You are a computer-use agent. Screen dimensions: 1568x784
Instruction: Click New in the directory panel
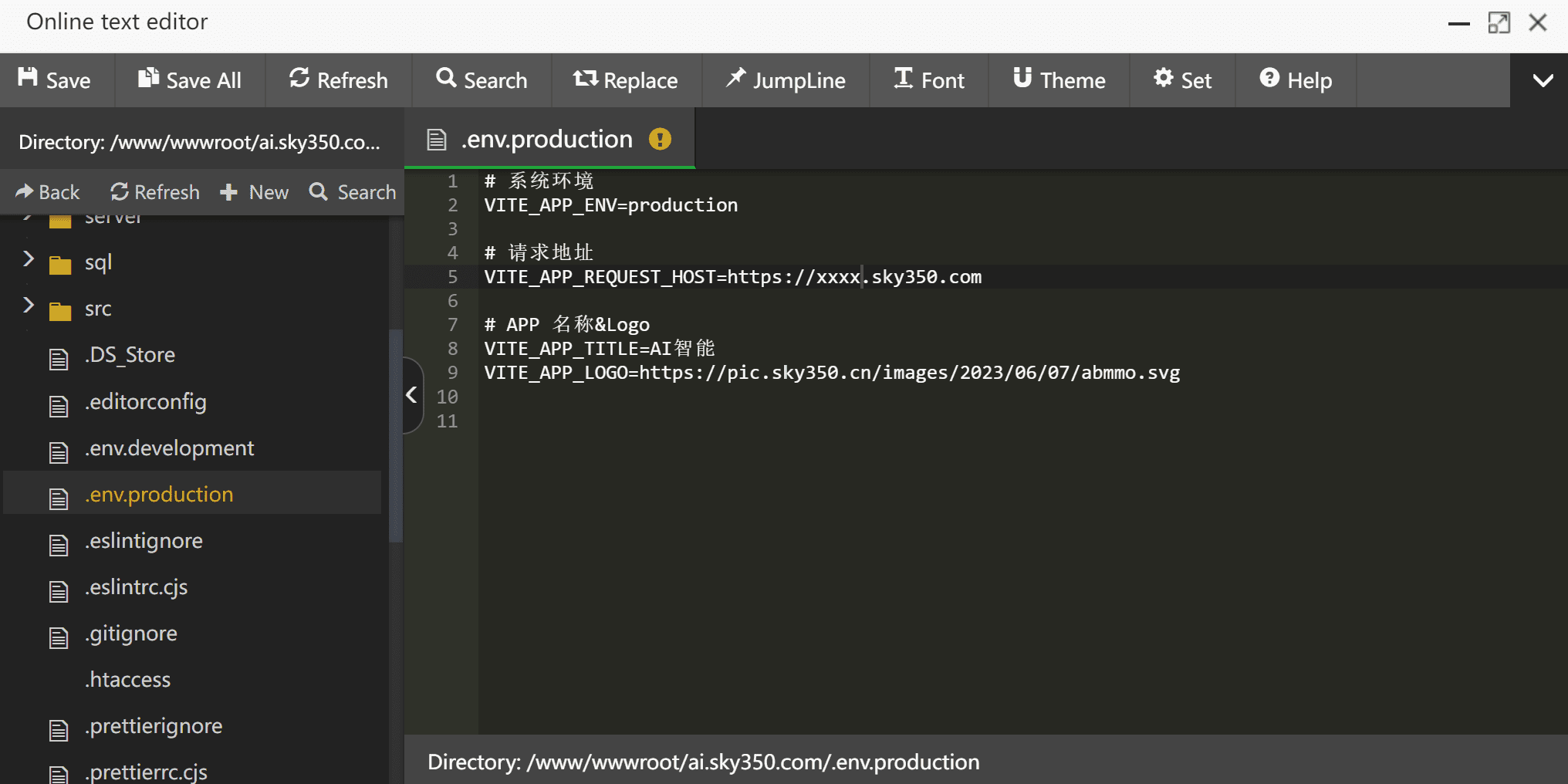click(x=254, y=192)
